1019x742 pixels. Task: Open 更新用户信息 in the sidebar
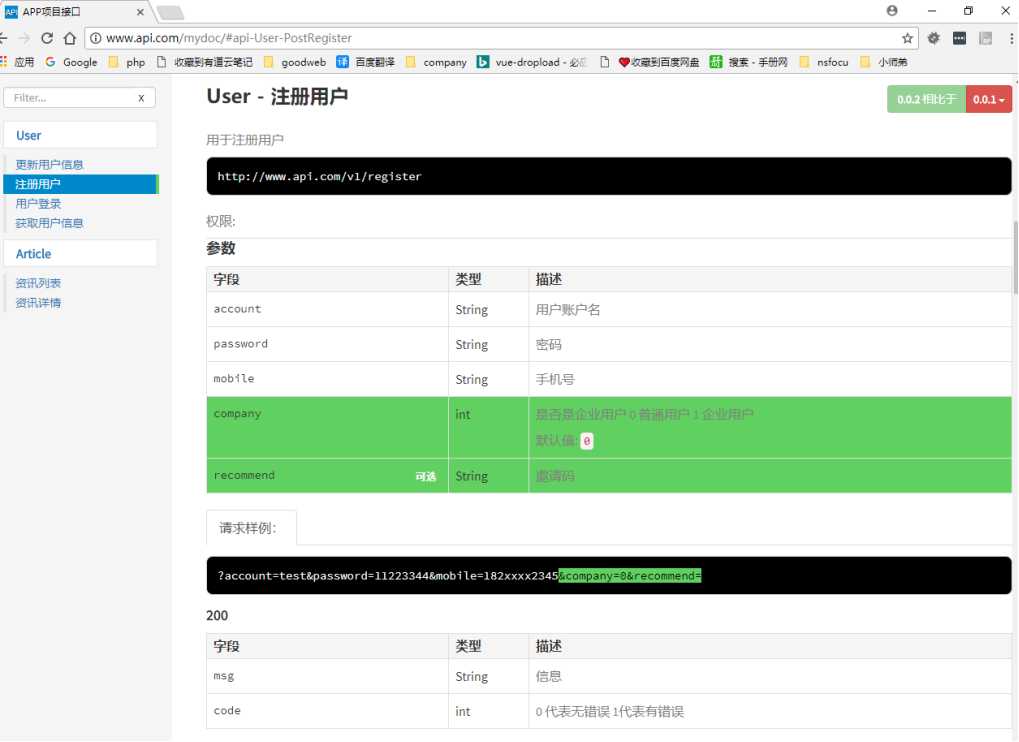[49, 164]
